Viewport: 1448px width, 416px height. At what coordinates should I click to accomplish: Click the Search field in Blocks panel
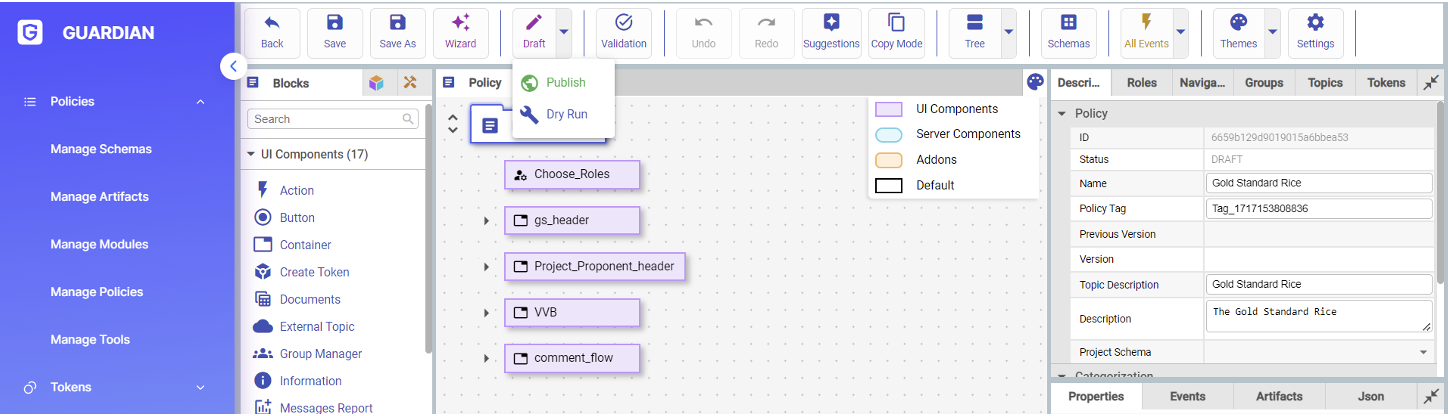326,119
